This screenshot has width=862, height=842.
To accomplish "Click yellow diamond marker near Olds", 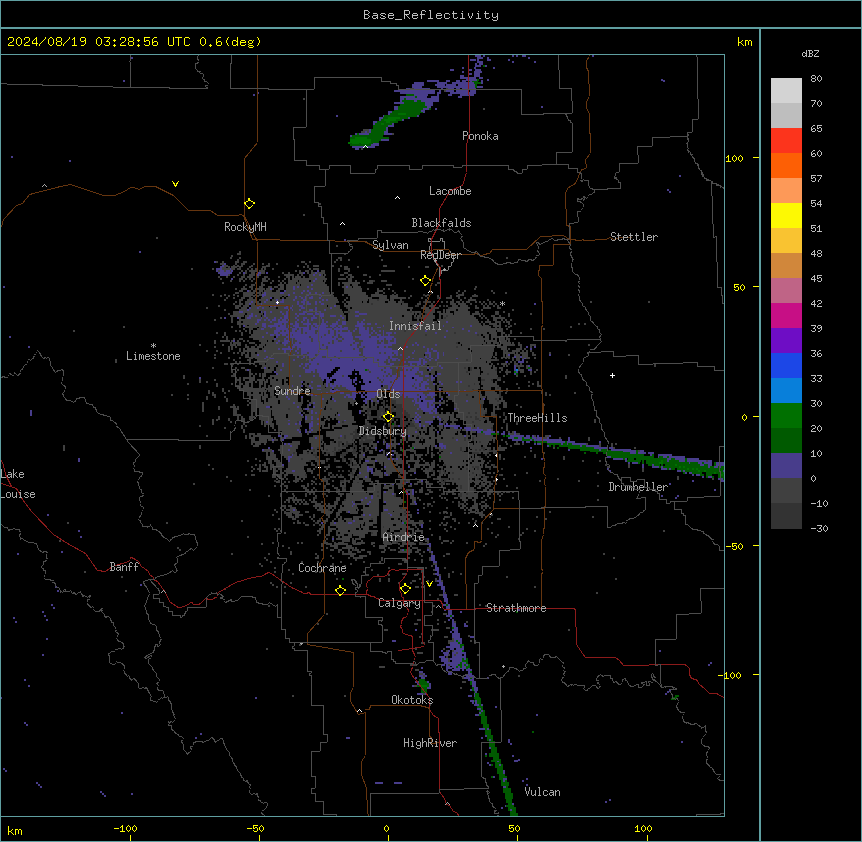I will pos(388,417).
